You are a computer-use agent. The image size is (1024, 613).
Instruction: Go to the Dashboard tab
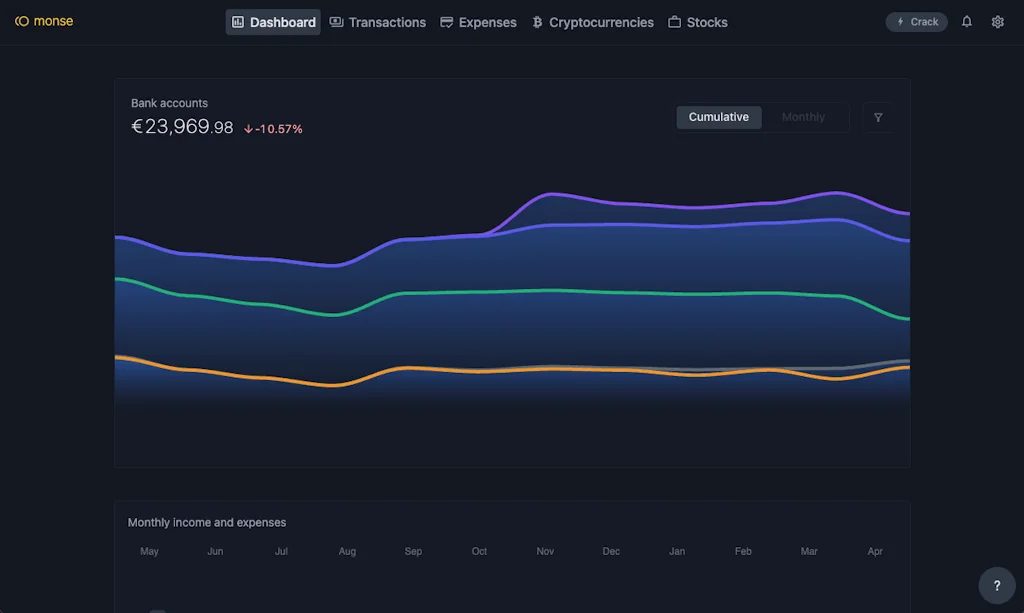pos(273,22)
